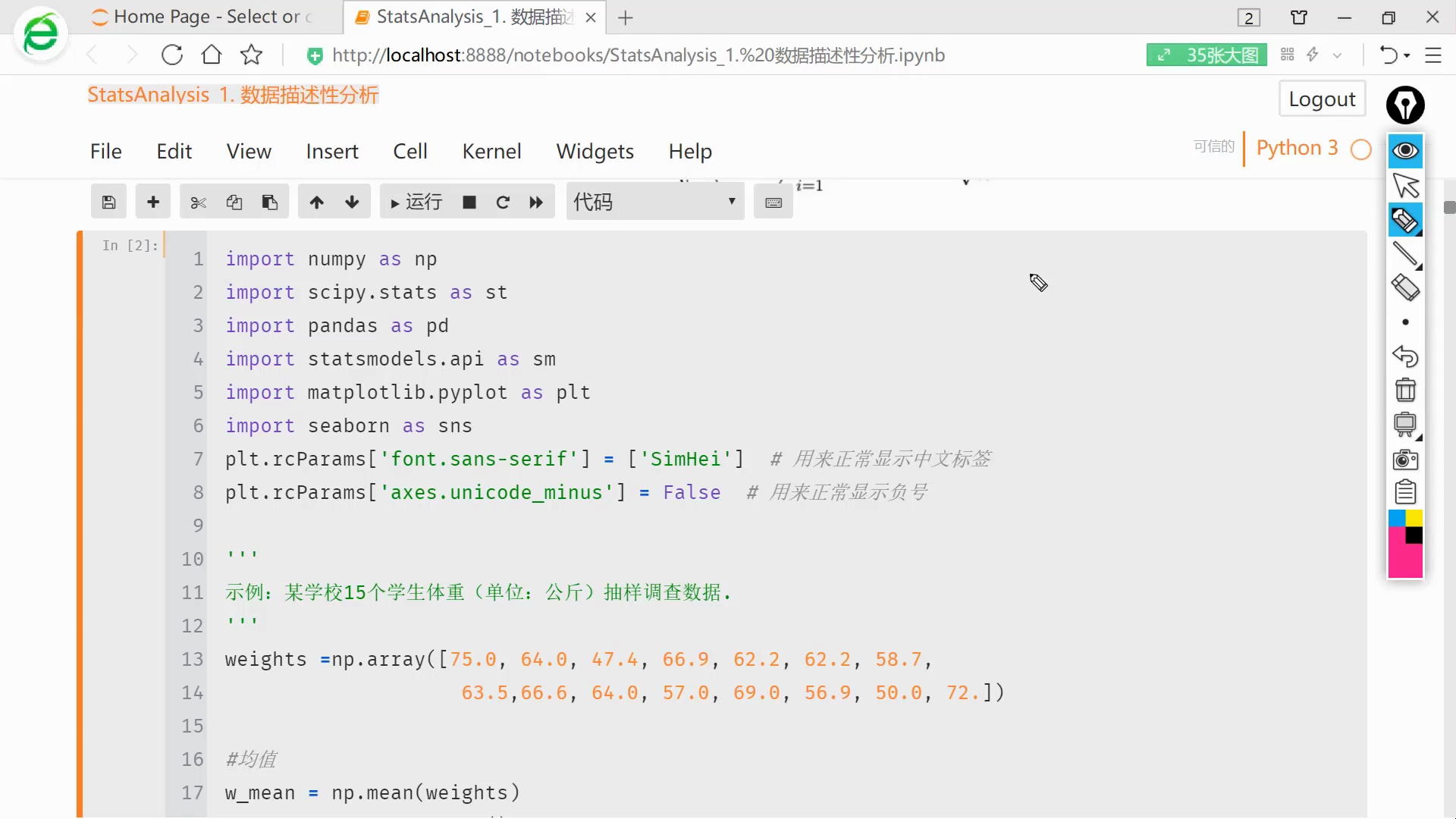
Task: Click the page scrollbar thumb
Action: (1449, 208)
